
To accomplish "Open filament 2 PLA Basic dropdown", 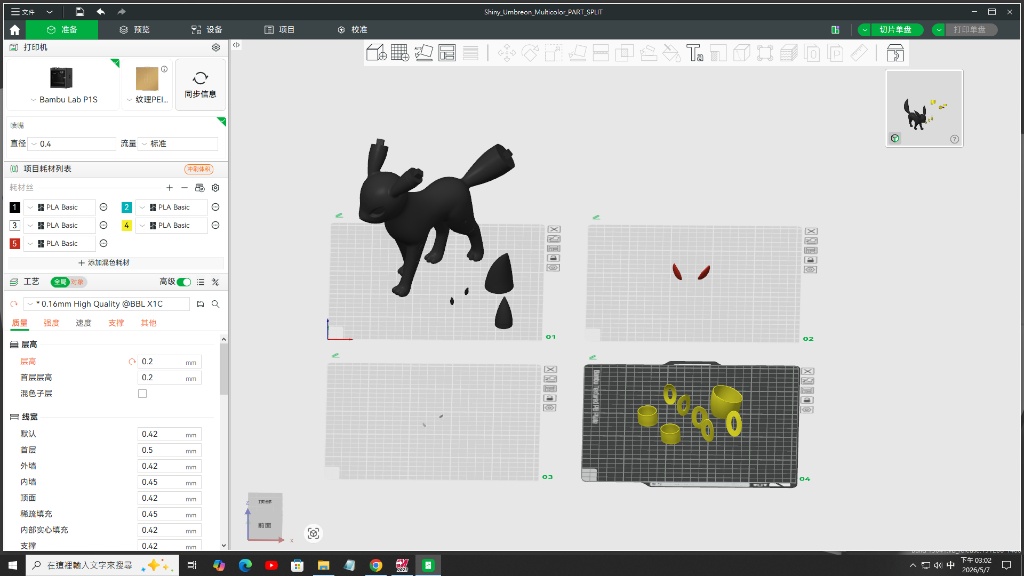I will (171, 207).
